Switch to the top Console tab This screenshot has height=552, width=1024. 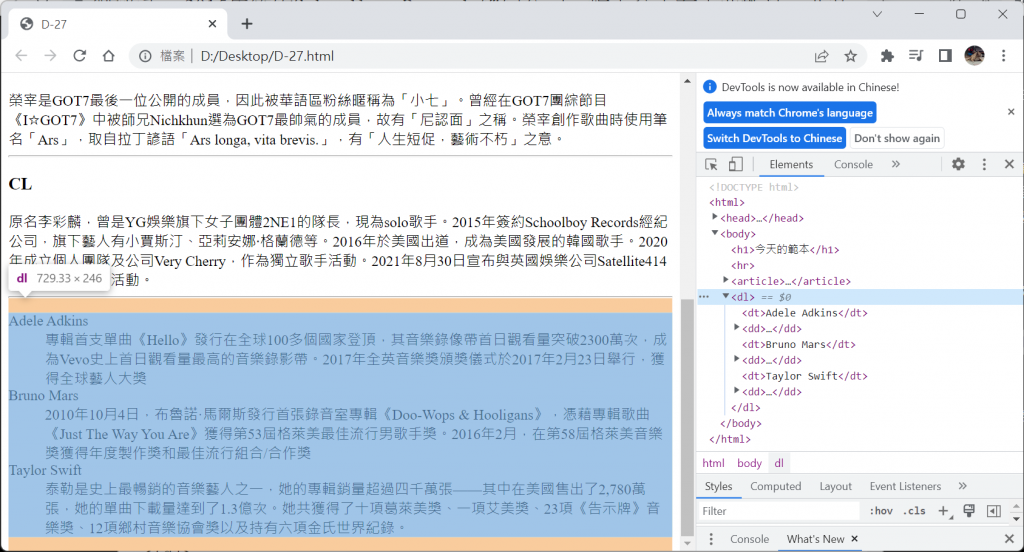853,165
